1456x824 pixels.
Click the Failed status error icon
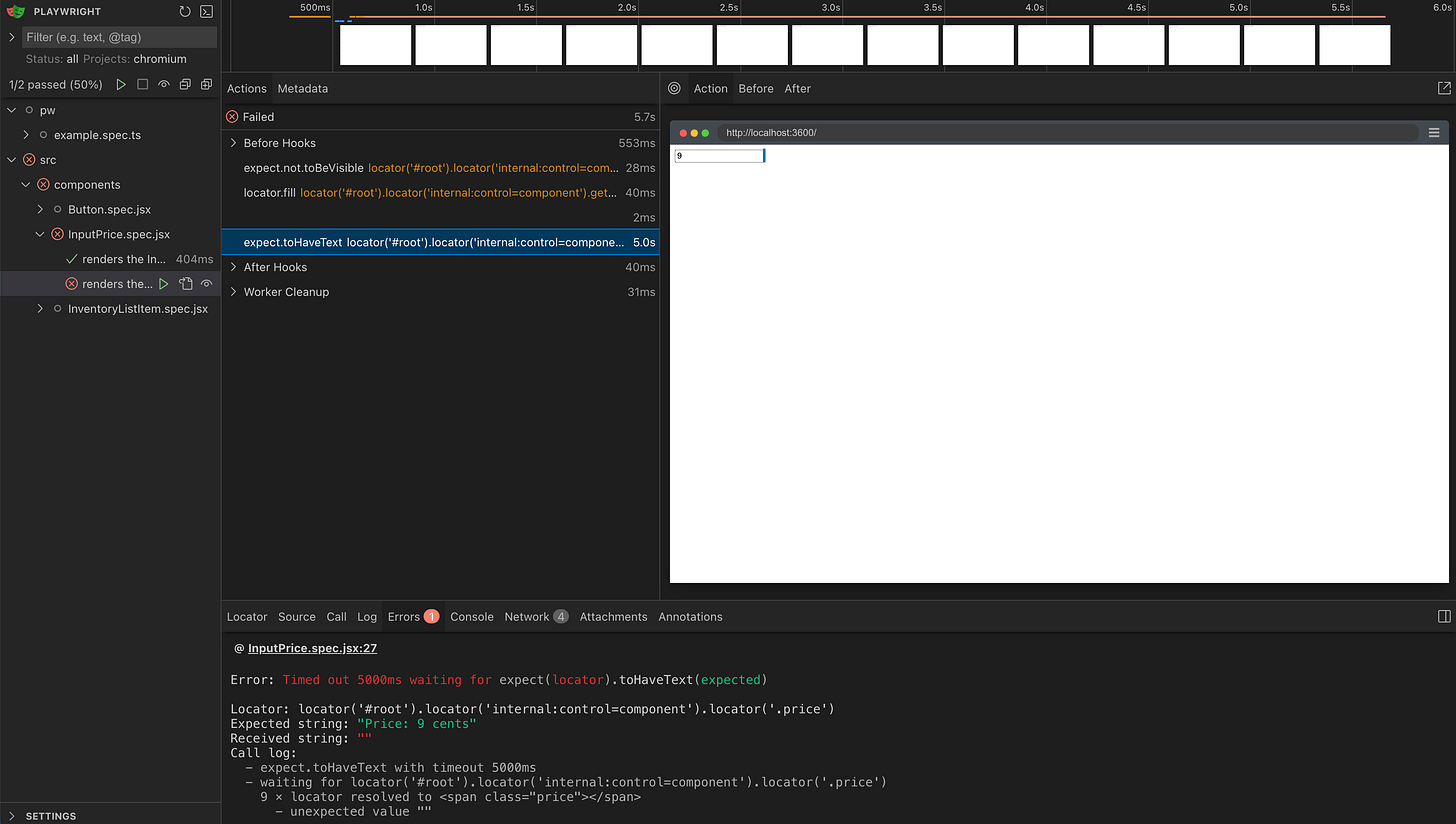pyautogui.click(x=232, y=117)
